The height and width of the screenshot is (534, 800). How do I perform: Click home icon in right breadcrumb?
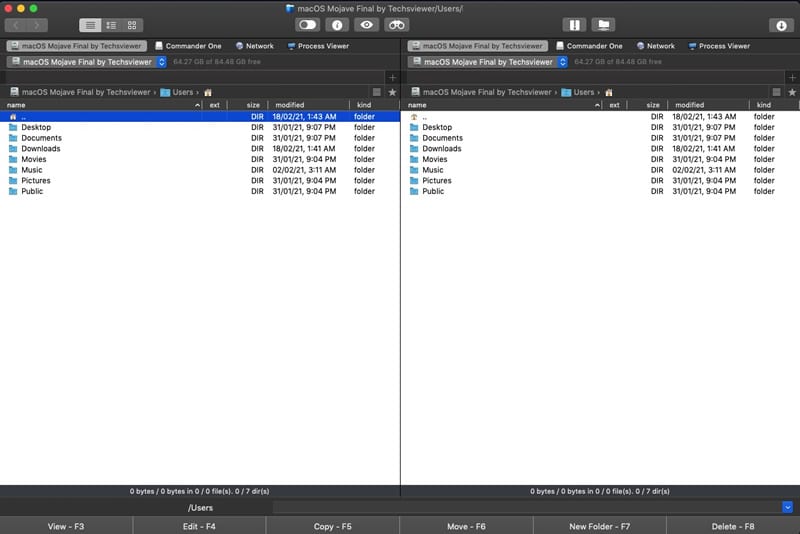pyautogui.click(x=609, y=92)
